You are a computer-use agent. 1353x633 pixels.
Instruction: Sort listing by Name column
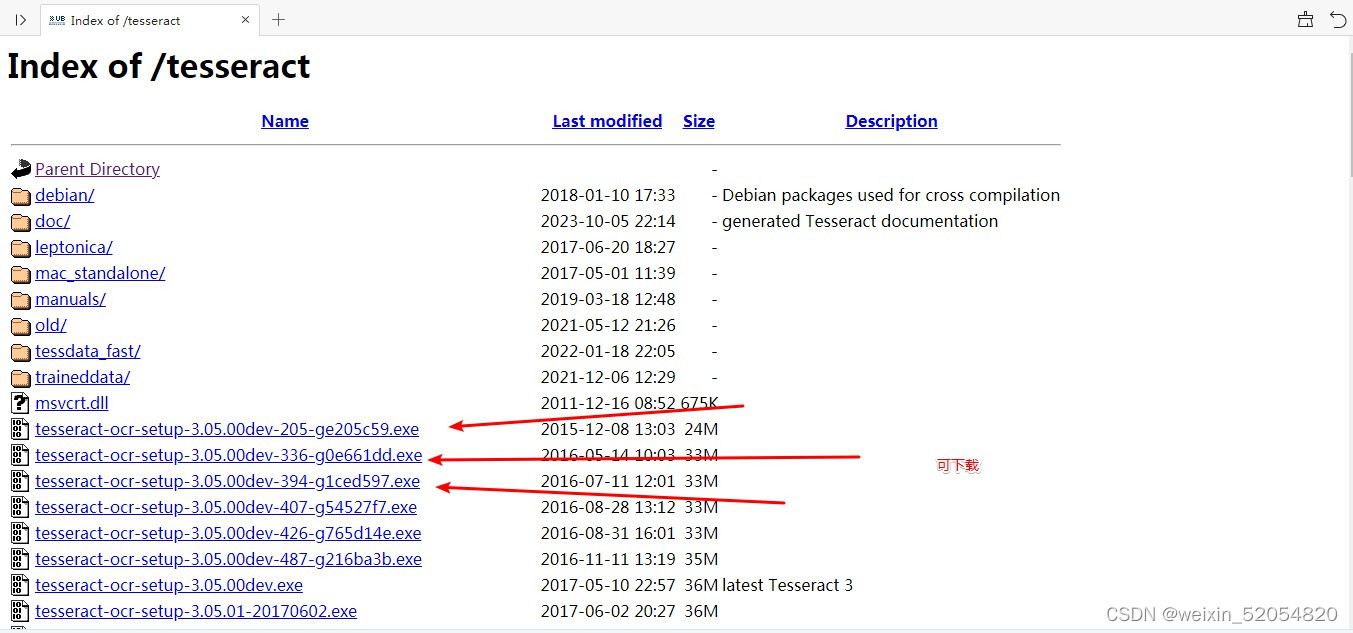click(285, 121)
